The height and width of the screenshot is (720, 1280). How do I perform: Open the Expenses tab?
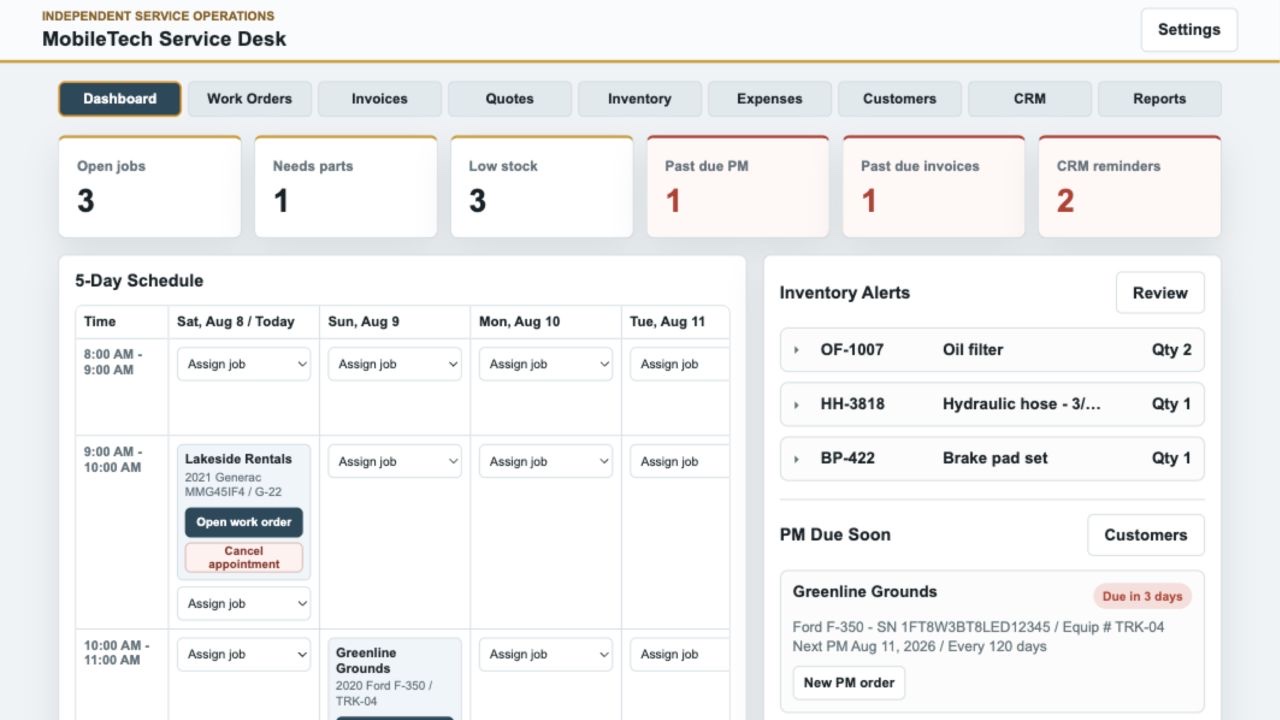point(770,99)
